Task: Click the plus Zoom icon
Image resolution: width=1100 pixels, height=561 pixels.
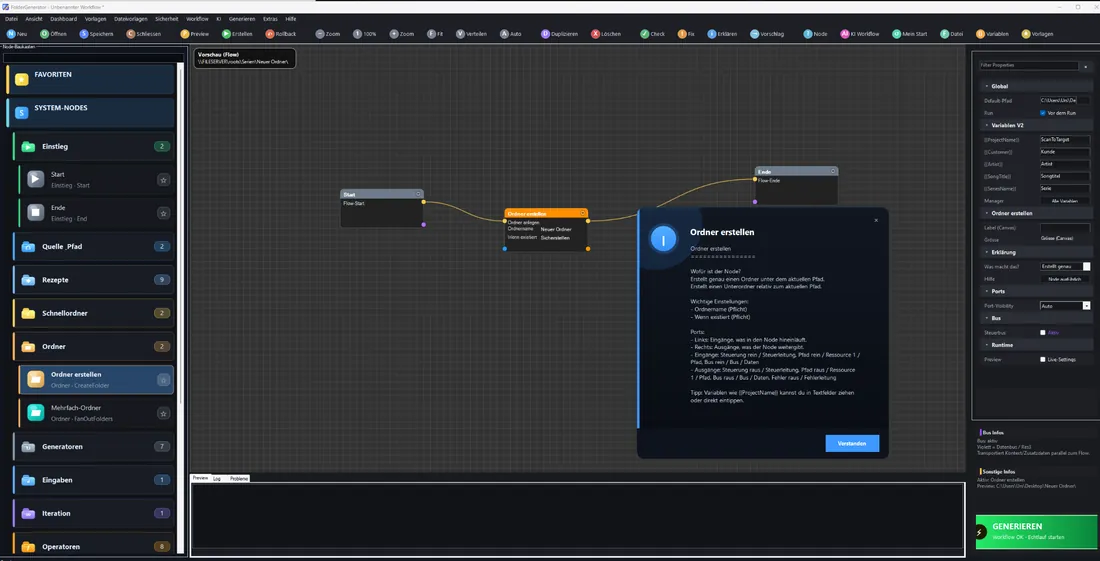Action: [x=394, y=34]
